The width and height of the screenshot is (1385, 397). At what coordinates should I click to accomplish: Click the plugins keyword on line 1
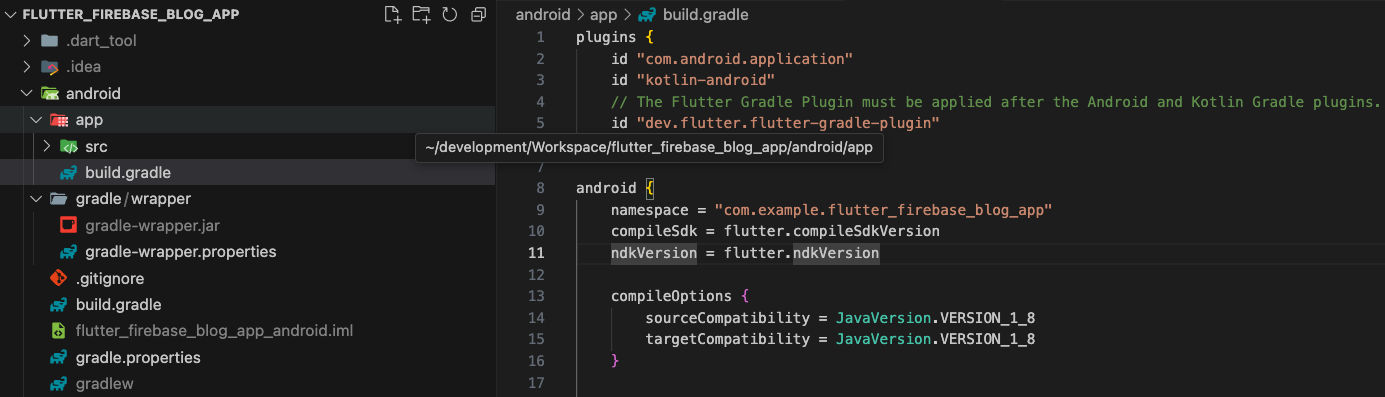(x=606, y=37)
